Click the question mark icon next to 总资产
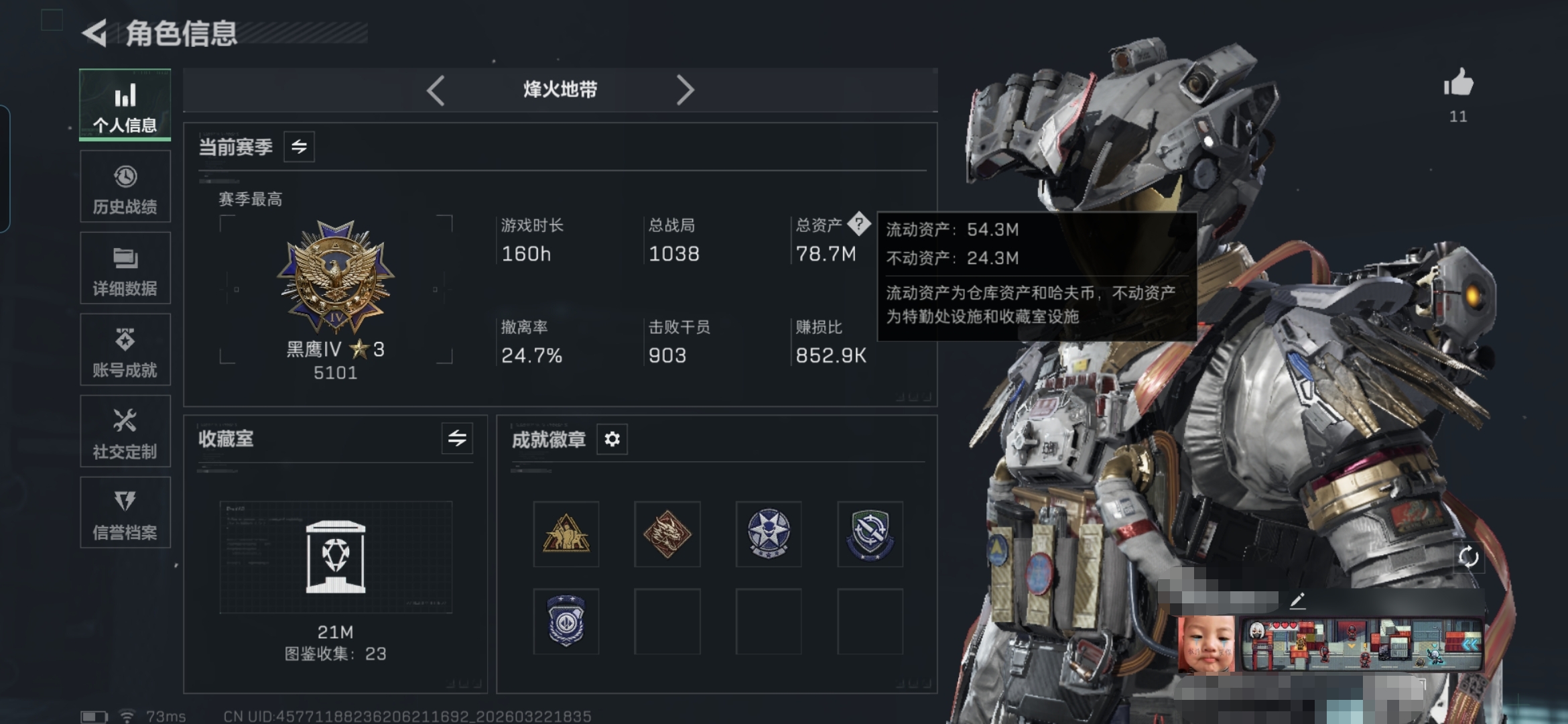This screenshot has width=1568, height=724. point(858,224)
